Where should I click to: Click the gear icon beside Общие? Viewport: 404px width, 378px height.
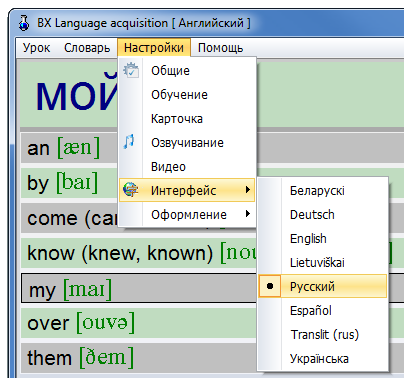tap(131, 70)
